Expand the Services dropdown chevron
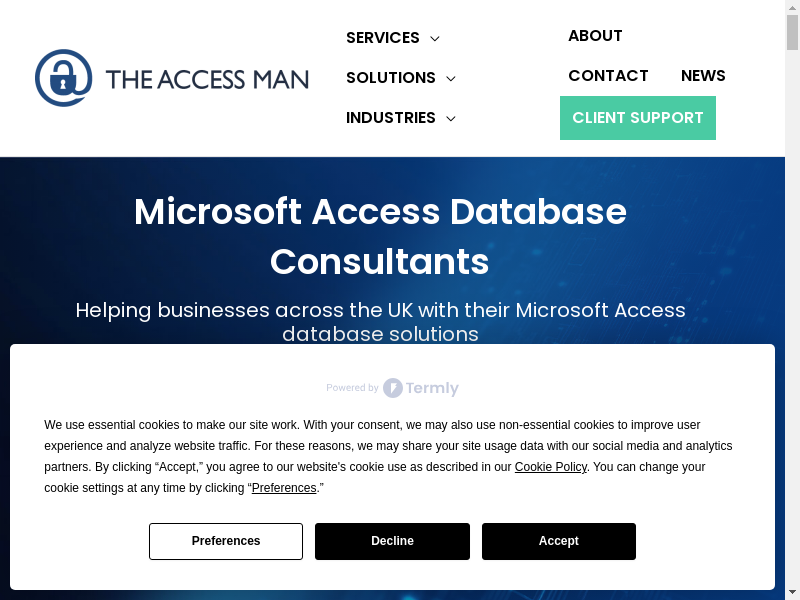The width and height of the screenshot is (800, 600). 435,39
